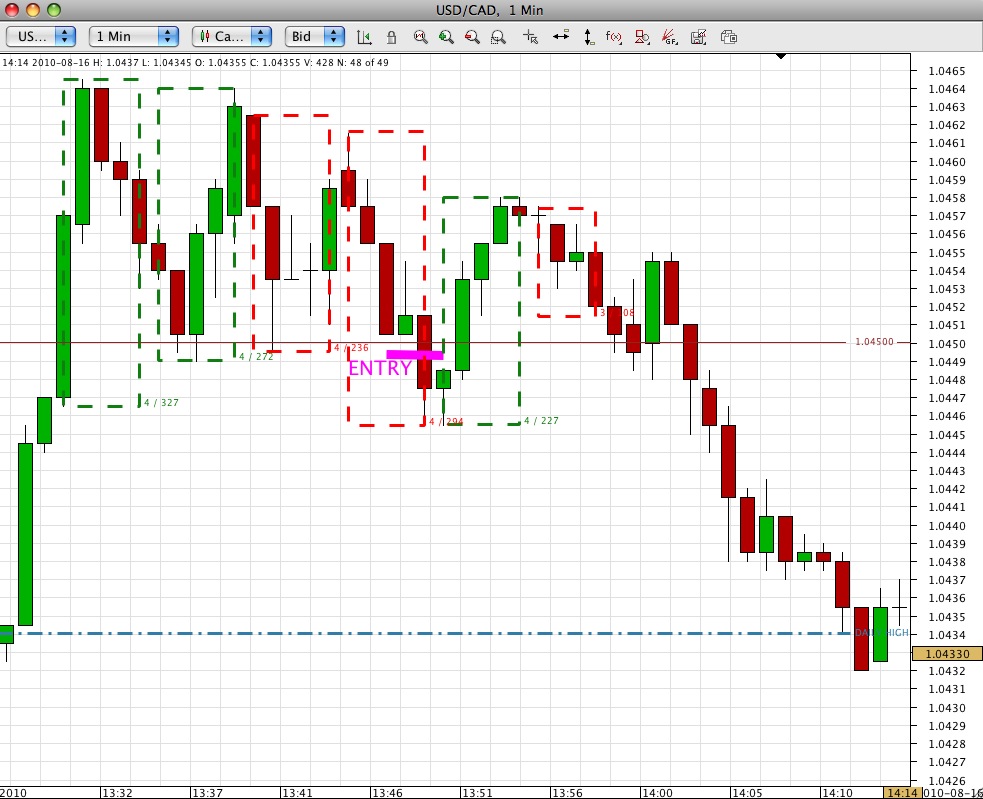Screen dimensions: 983x799
Task: Click the 1.04330 current price tag
Action: coord(947,654)
